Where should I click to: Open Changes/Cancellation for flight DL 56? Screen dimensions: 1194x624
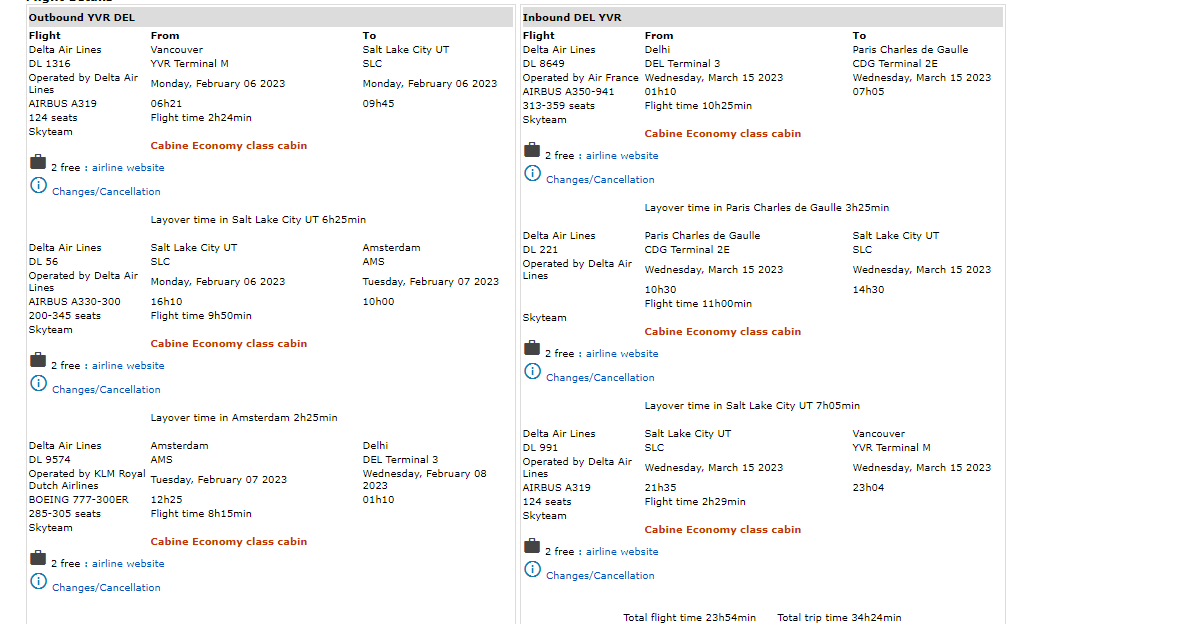pyautogui.click(x=106, y=390)
